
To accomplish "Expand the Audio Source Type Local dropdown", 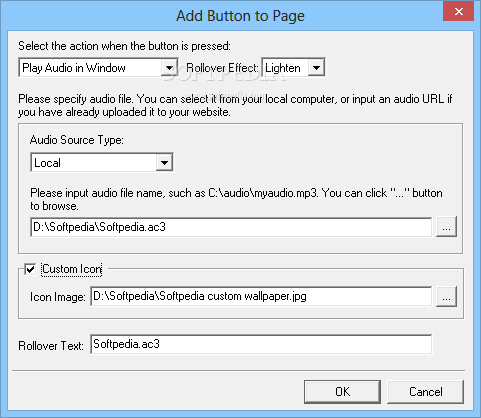I will pos(102,163).
